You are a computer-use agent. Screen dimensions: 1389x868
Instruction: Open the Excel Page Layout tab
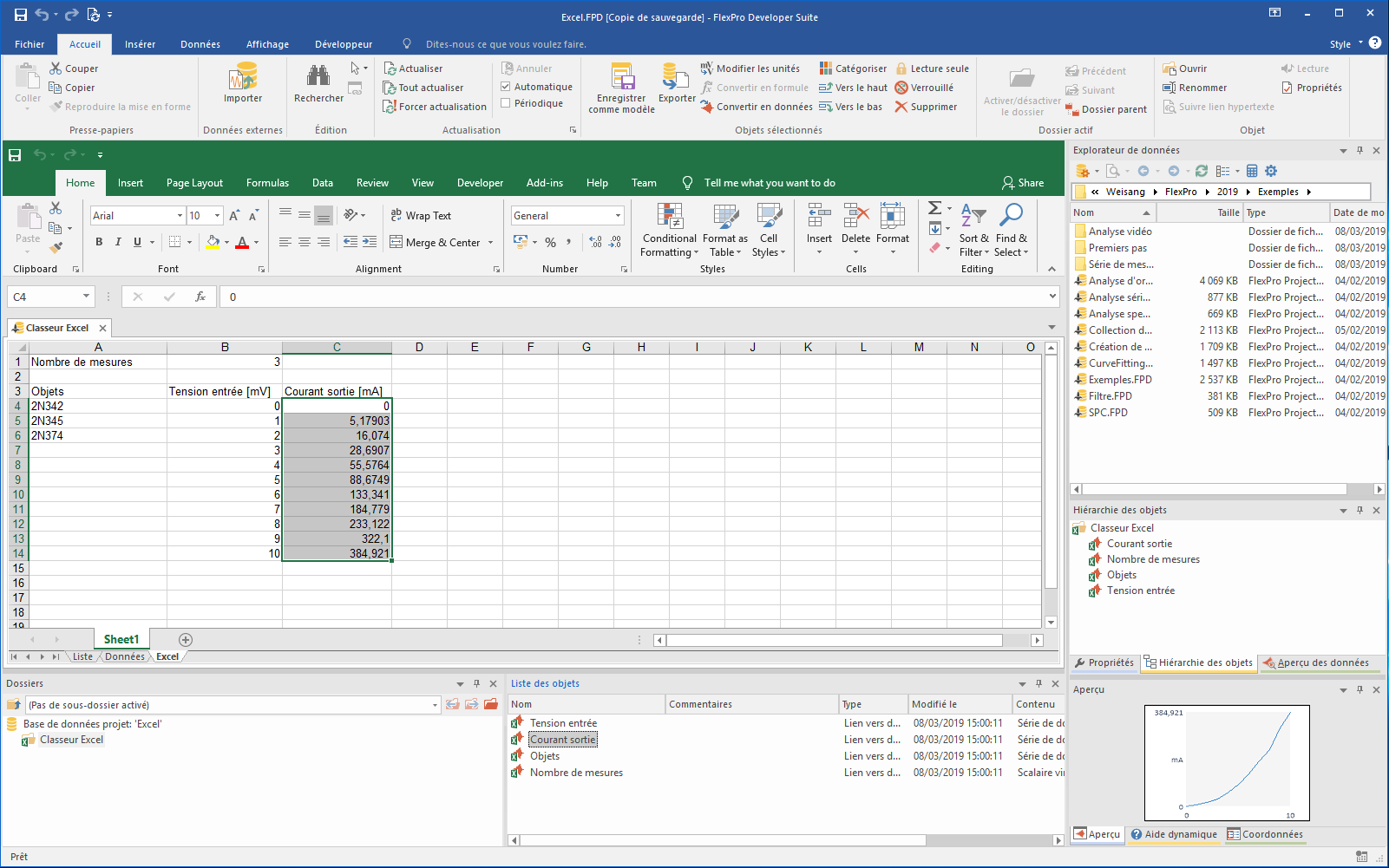(x=194, y=183)
